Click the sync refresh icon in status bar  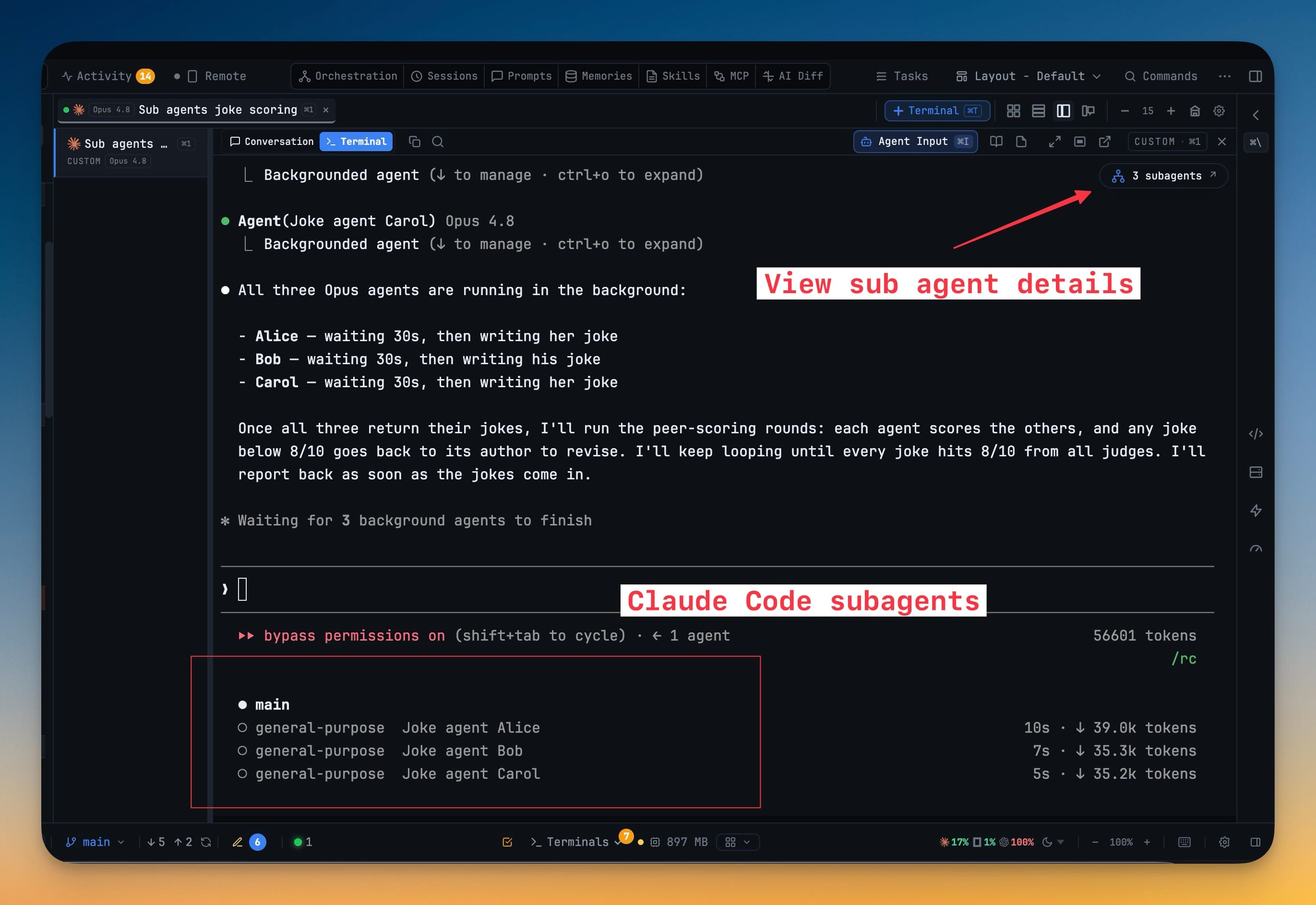point(206,842)
